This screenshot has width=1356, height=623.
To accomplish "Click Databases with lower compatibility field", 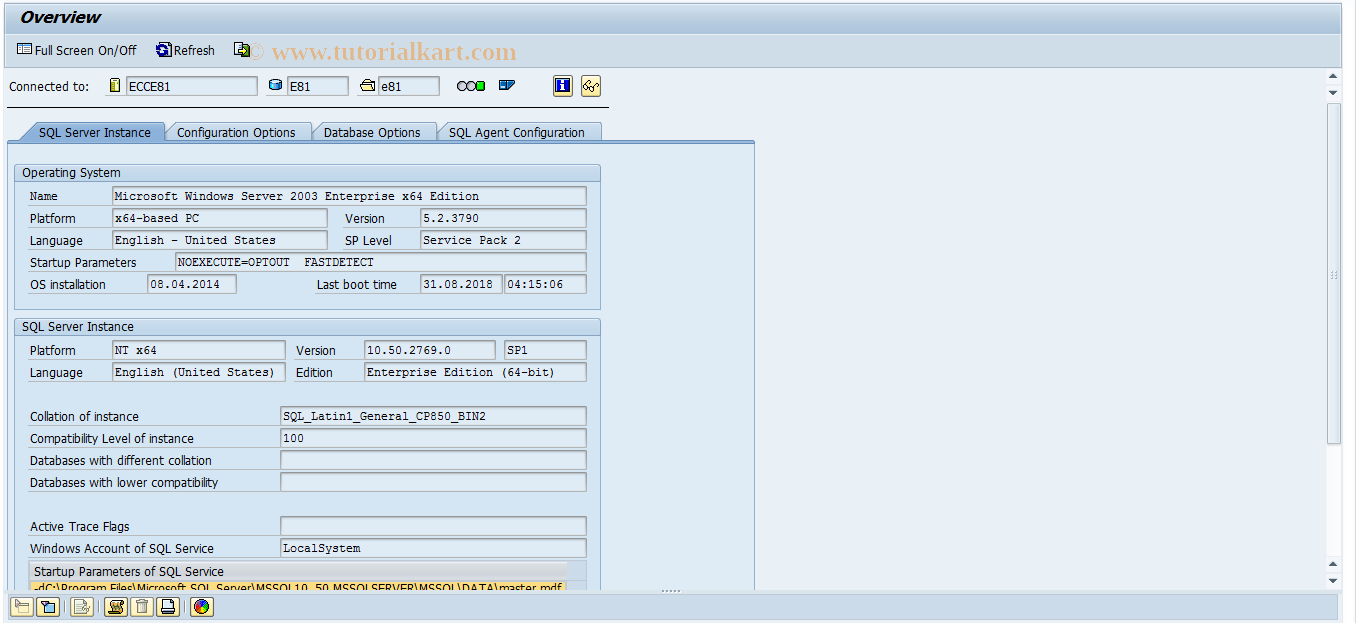I will coord(433,482).
